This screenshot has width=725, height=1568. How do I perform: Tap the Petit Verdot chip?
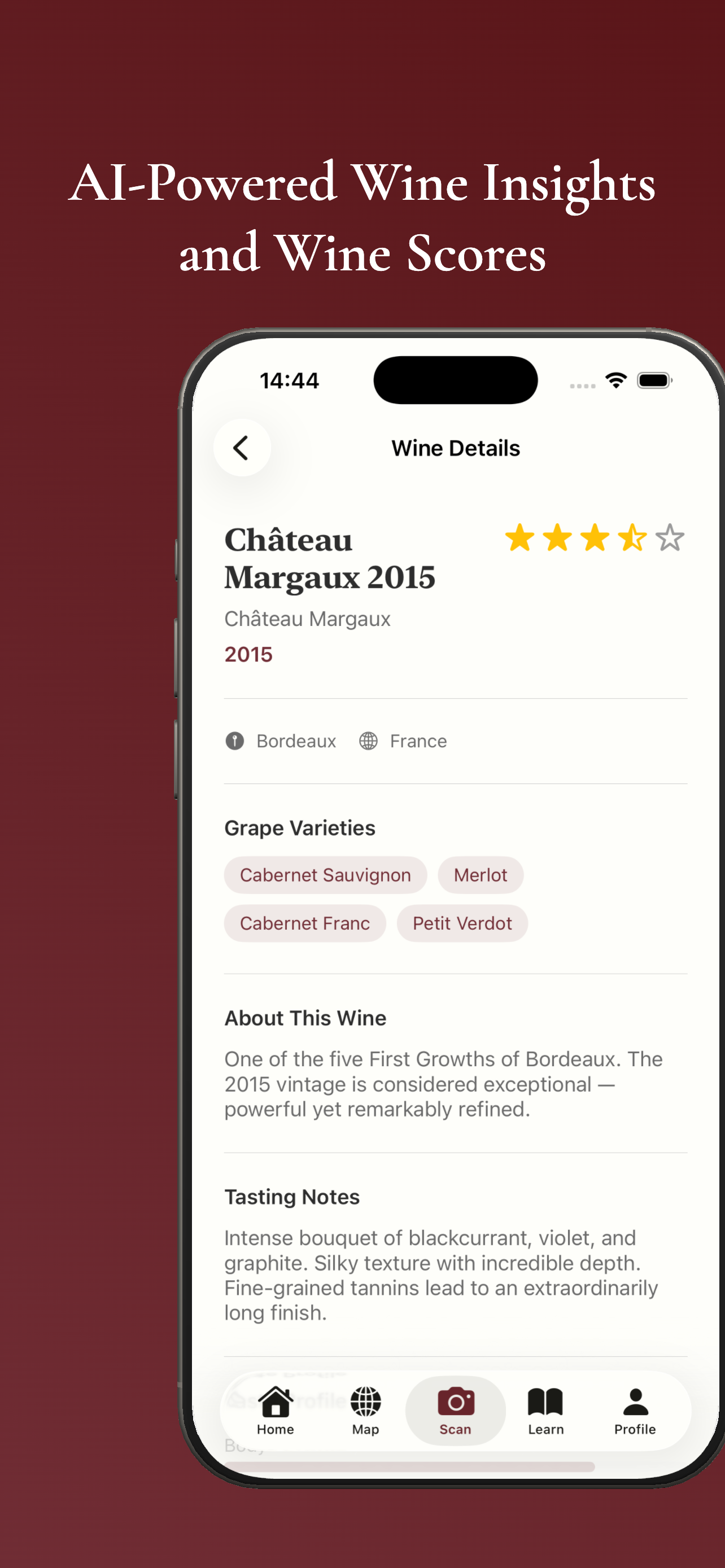(462, 923)
